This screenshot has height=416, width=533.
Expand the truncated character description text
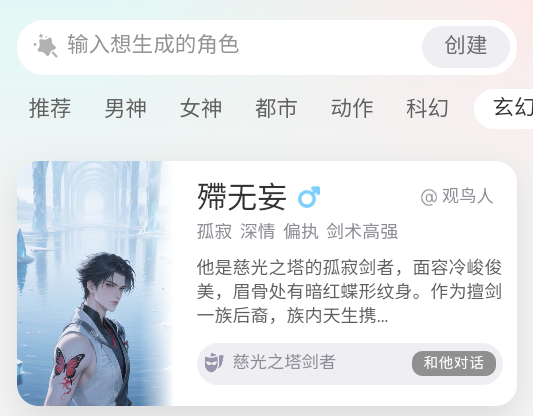[349, 292]
